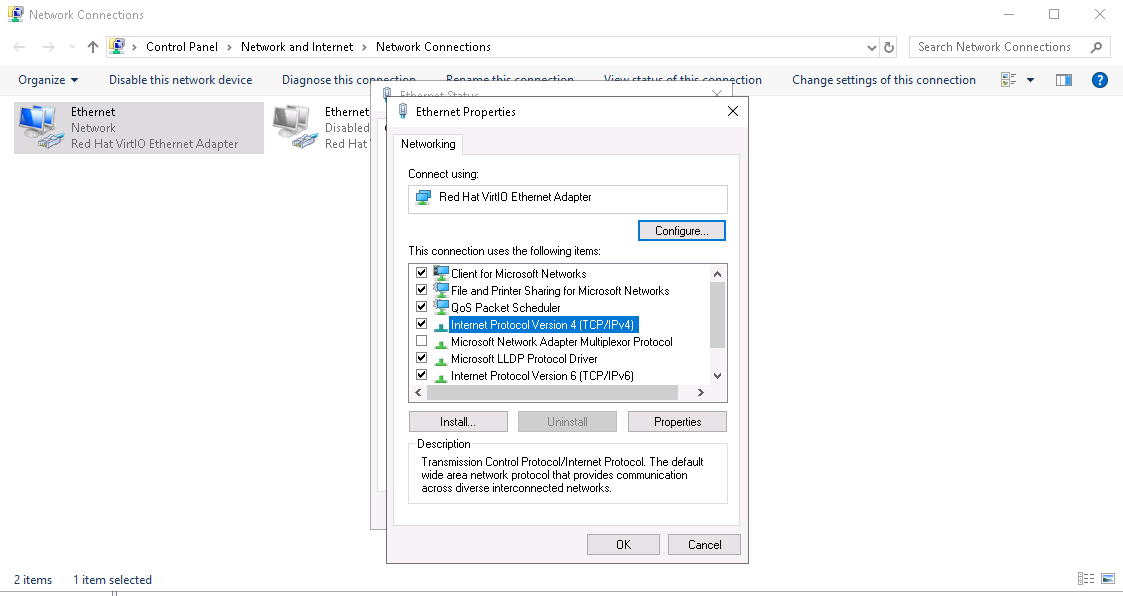
Task: Open address bar history dropdown
Action: coord(872,47)
